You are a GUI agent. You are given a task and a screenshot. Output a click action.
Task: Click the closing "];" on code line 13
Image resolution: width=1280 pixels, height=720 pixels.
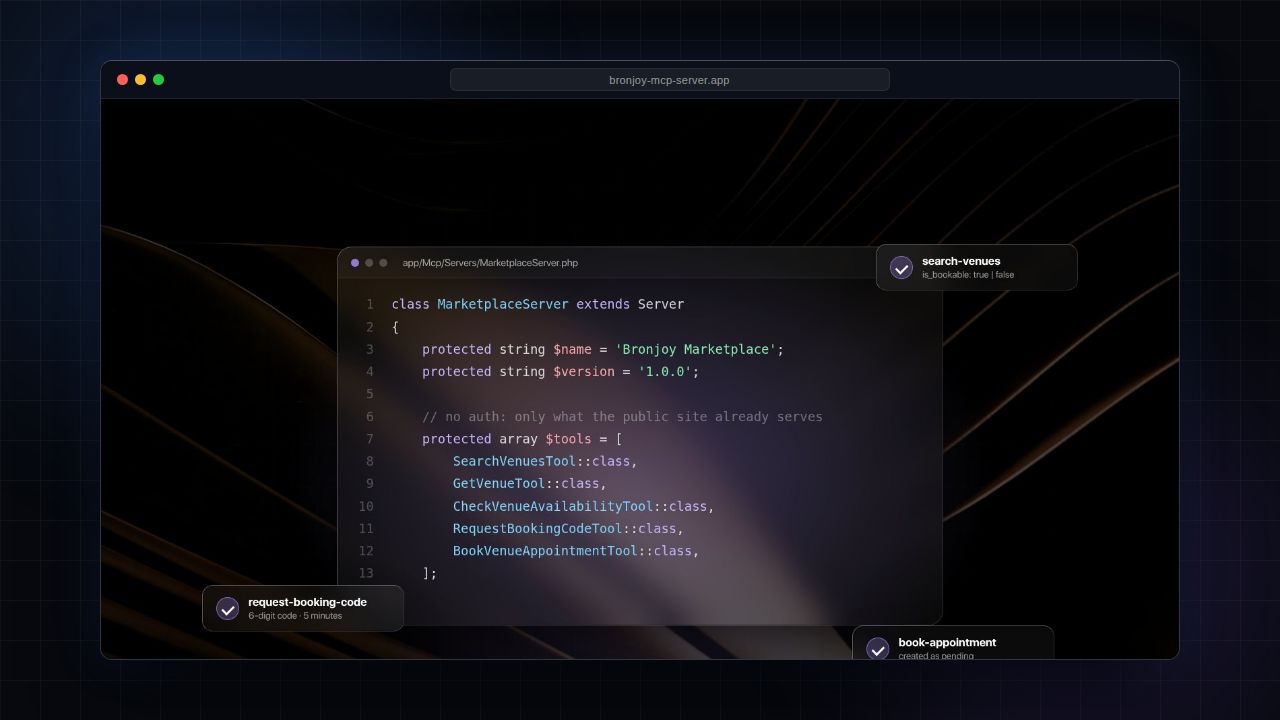pyautogui.click(x=430, y=573)
